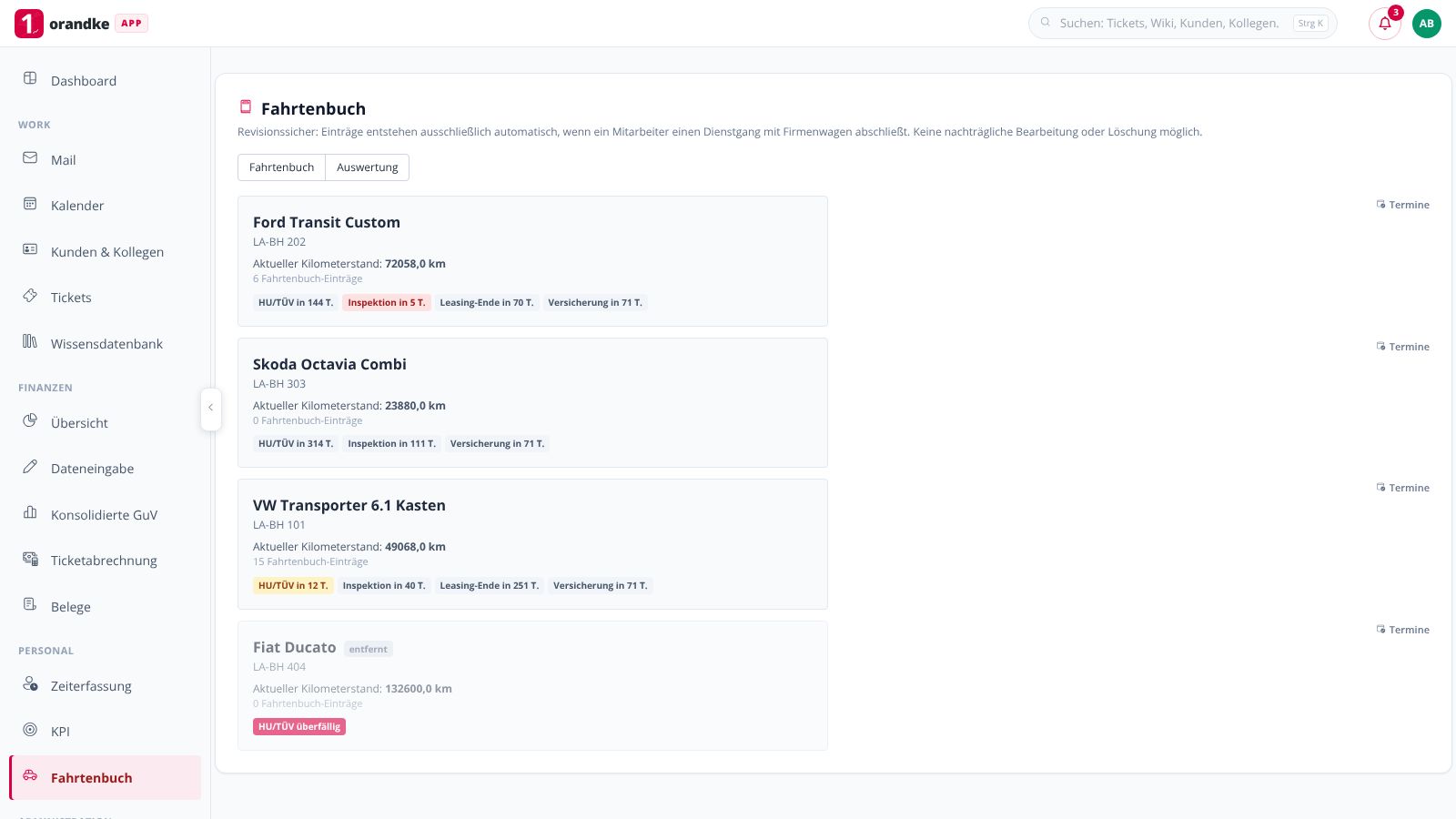Click the Kunden & Kollegen icon
1456x819 pixels.
30,249
